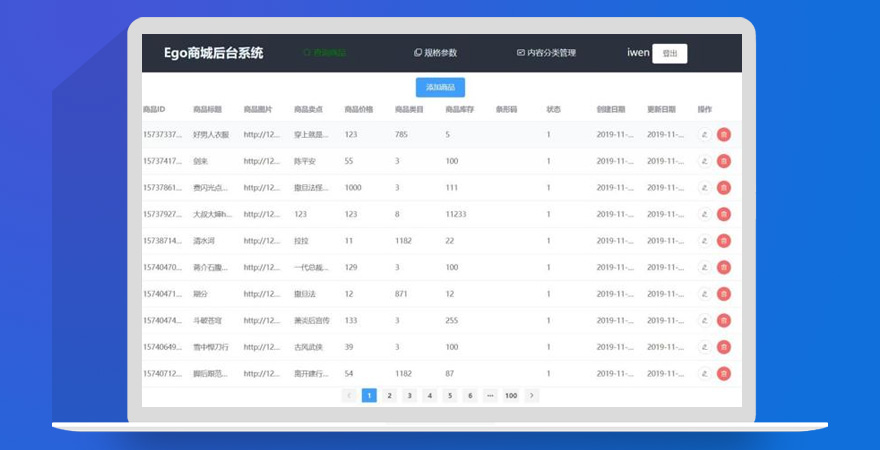880x450 pixels.
Task: Select page 5 in the pagination bar
Action: coord(449,396)
